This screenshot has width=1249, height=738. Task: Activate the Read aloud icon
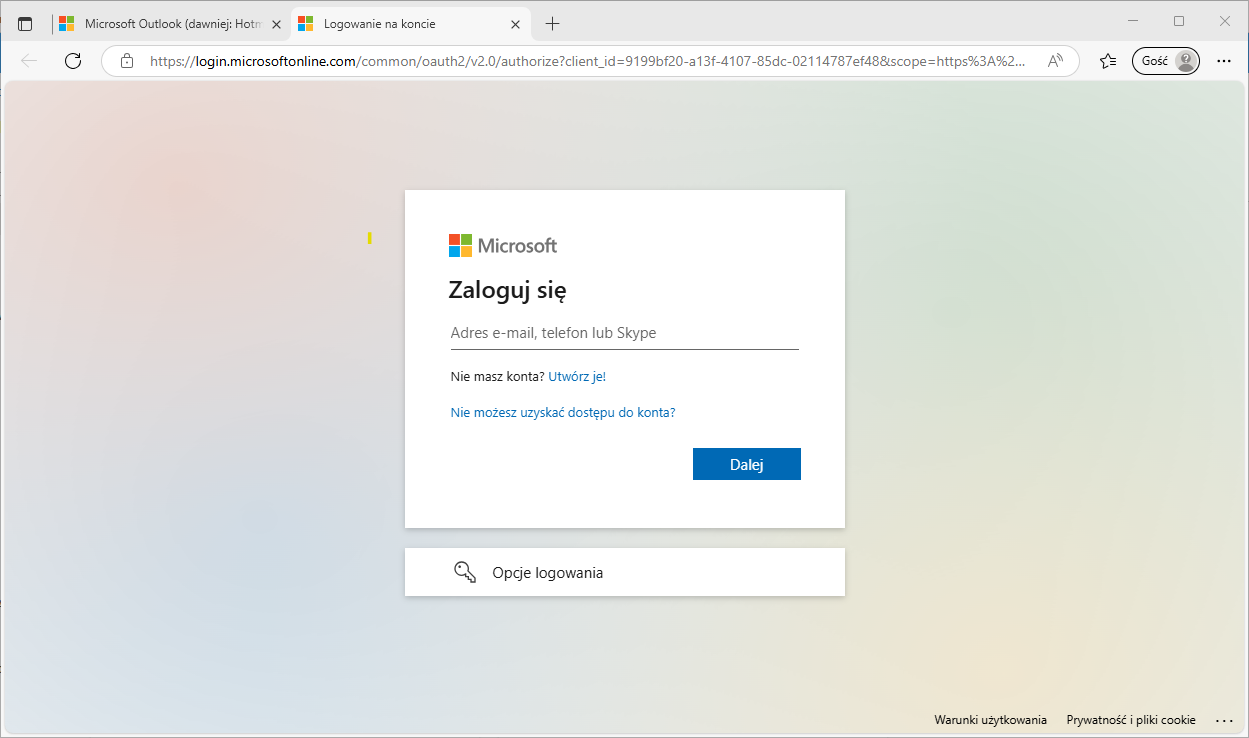[x=1055, y=61]
